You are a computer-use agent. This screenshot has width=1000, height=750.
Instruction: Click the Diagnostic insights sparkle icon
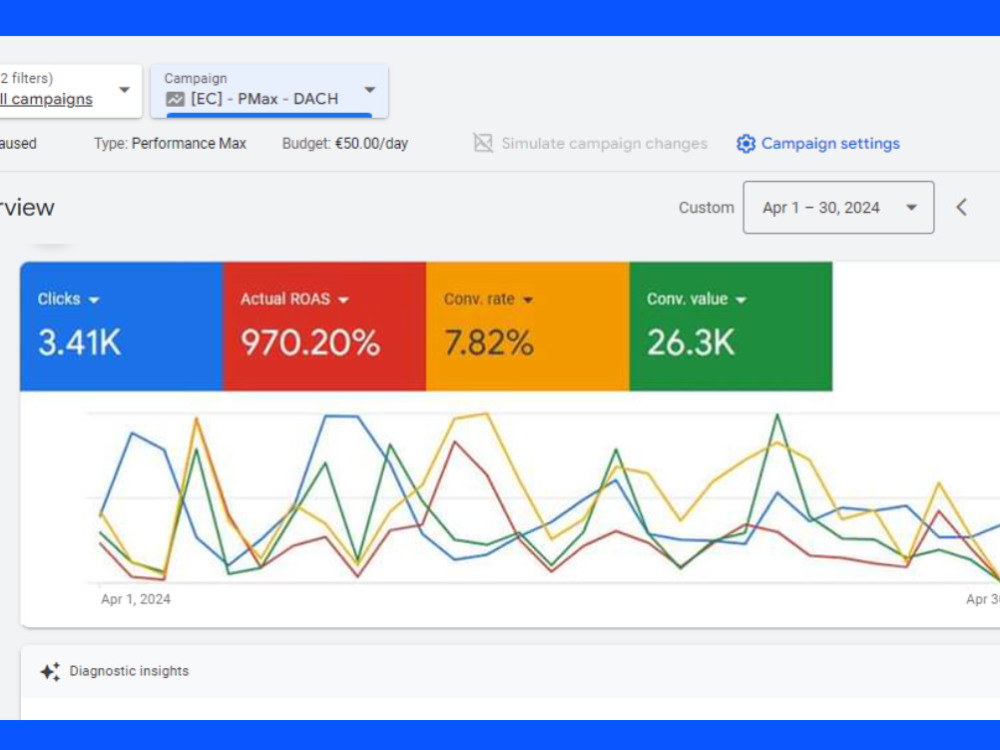point(50,672)
